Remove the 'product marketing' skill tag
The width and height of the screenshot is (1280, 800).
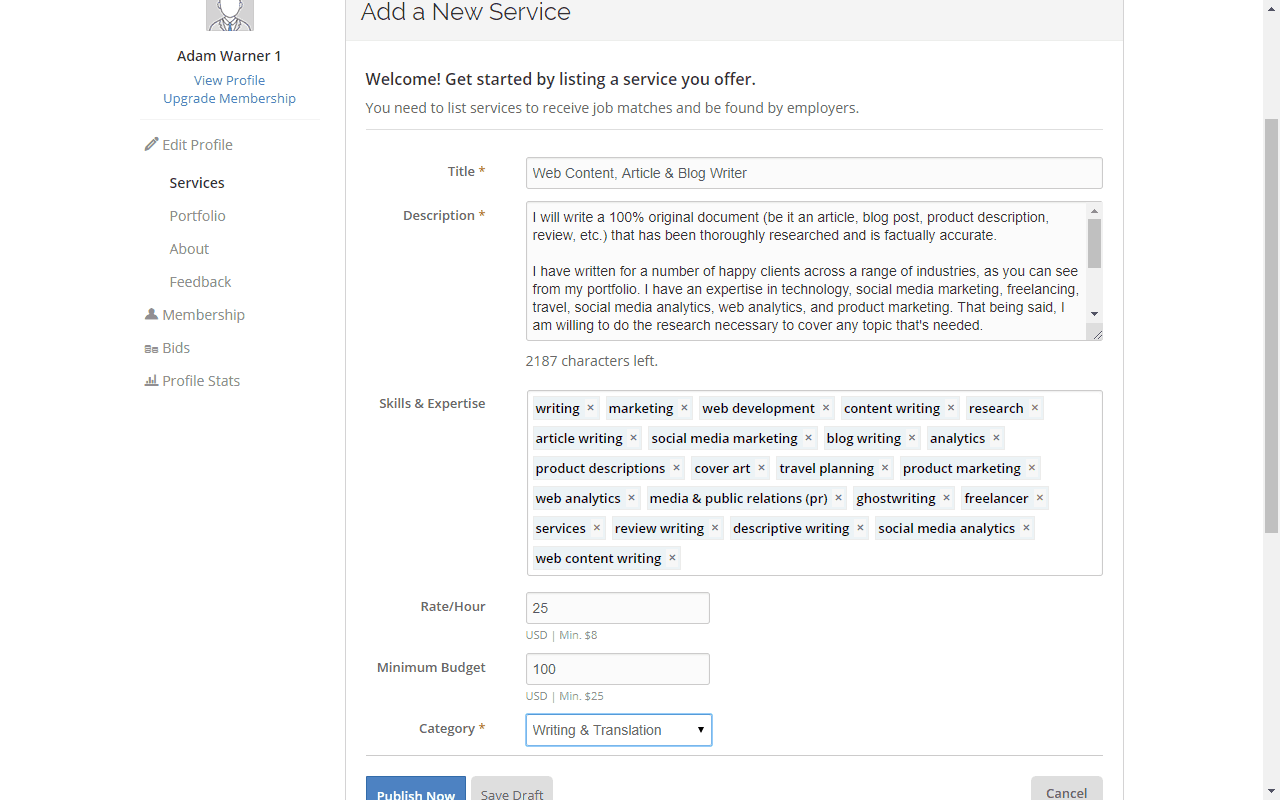point(1032,468)
